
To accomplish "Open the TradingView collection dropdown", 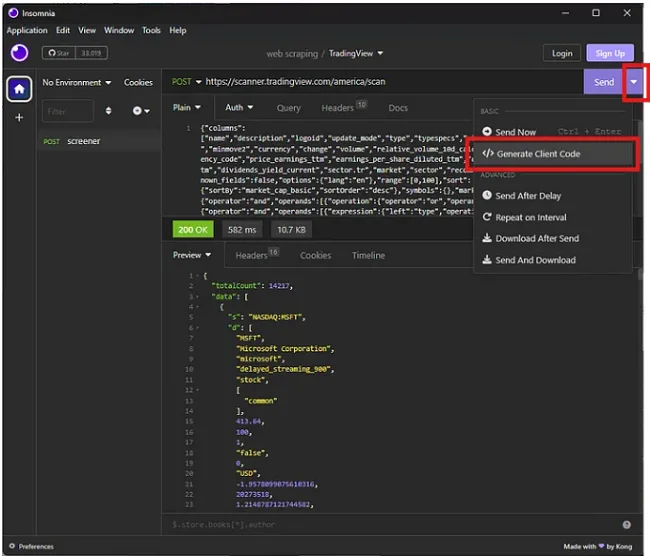I will [x=356, y=53].
